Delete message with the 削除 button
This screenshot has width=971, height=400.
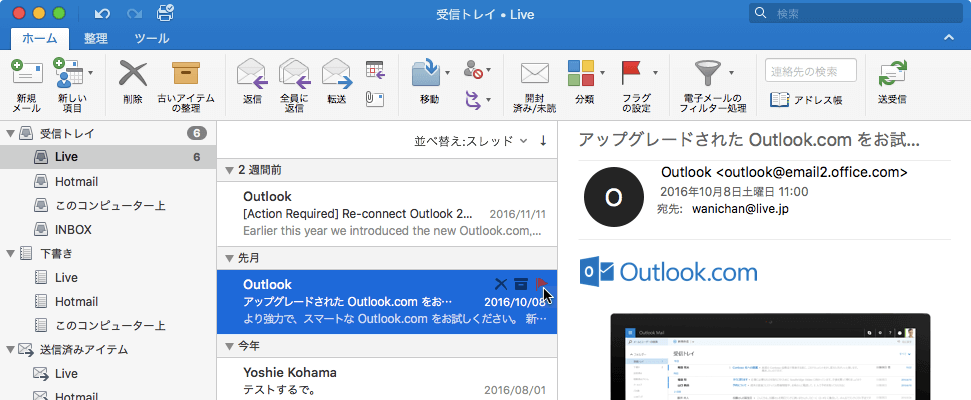tap(133, 82)
